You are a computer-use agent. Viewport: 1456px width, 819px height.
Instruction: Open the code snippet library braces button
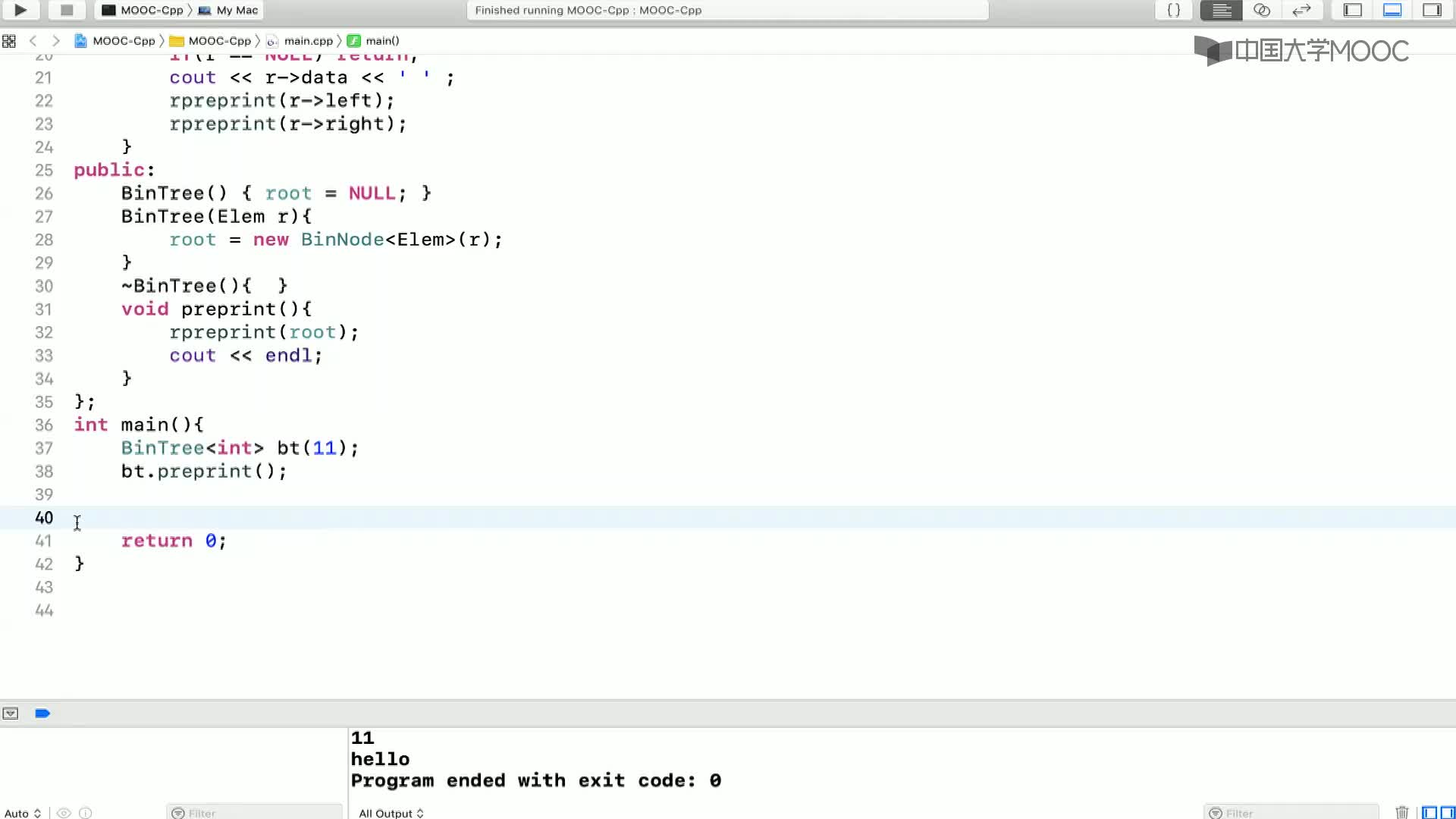pos(1173,10)
